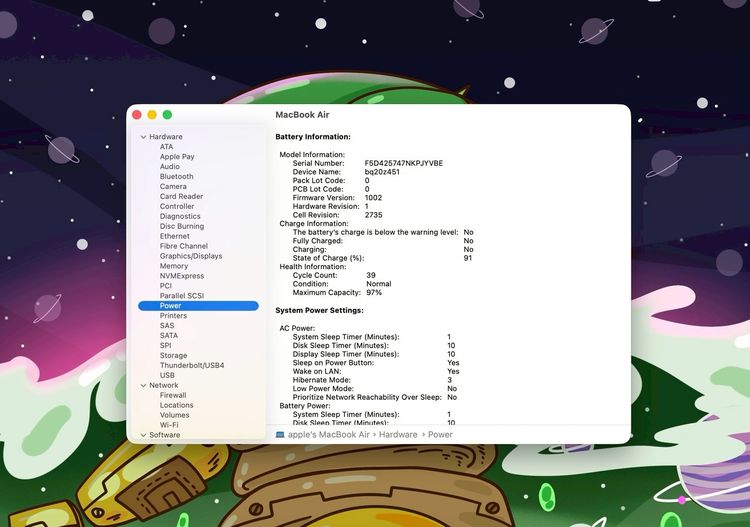Select NVMExpress in the sidebar
The width and height of the screenshot is (750, 527).
click(x=182, y=276)
